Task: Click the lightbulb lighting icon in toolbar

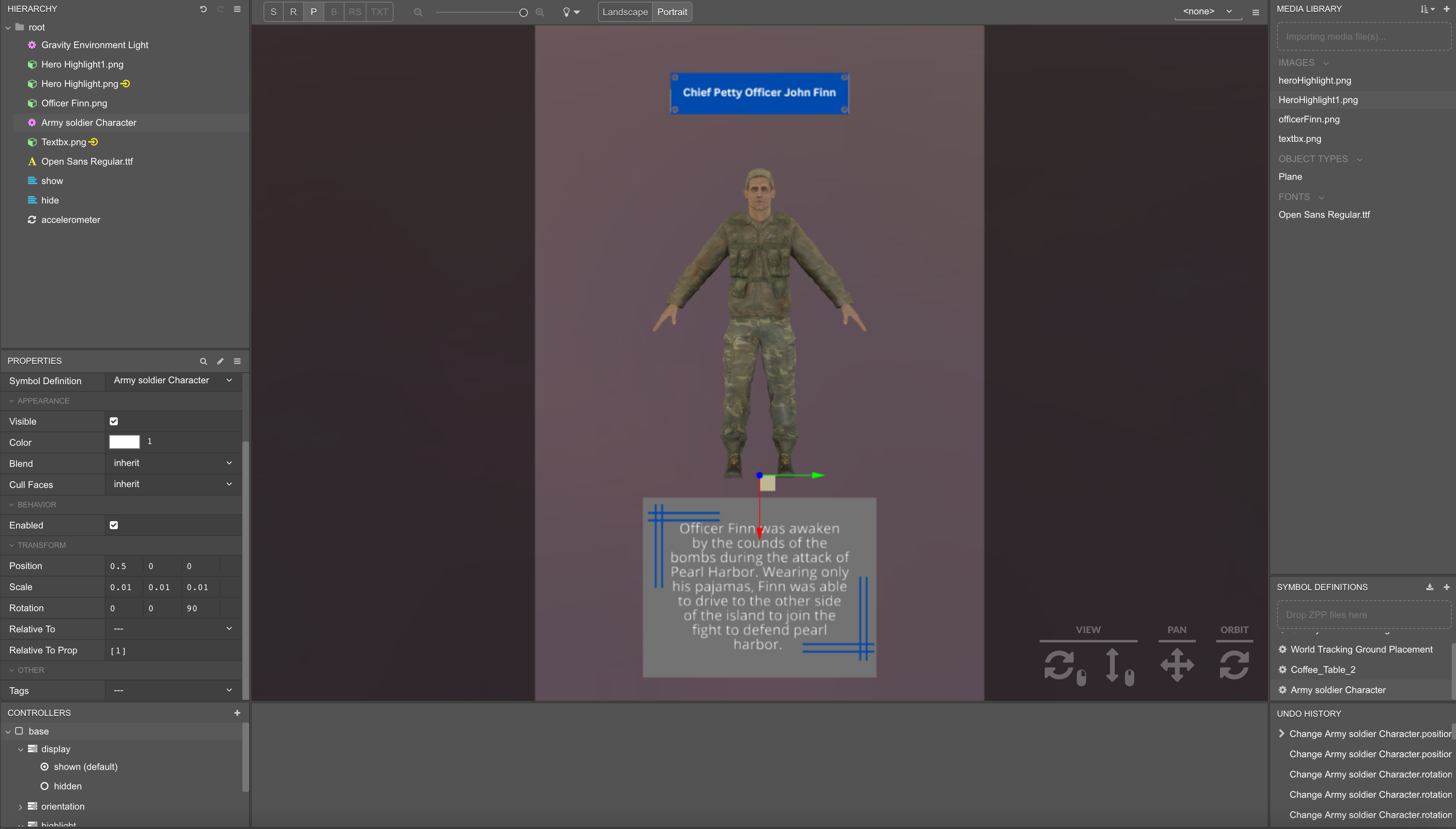Action: [x=567, y=12]
